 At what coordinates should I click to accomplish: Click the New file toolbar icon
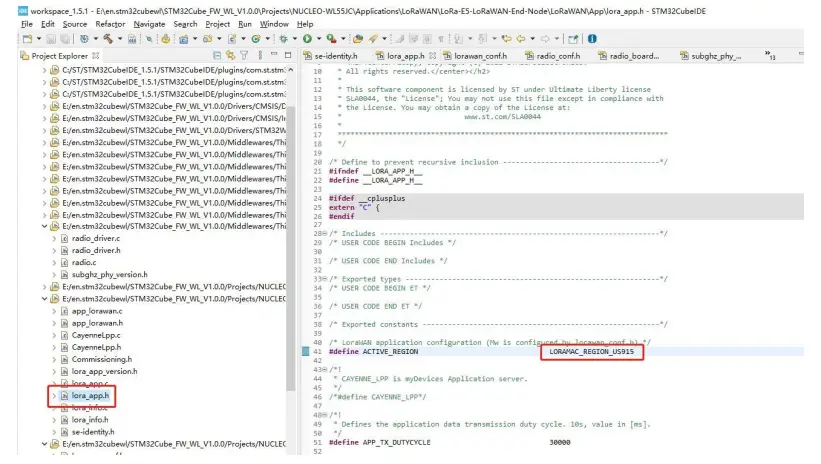[x=26, y=38]
